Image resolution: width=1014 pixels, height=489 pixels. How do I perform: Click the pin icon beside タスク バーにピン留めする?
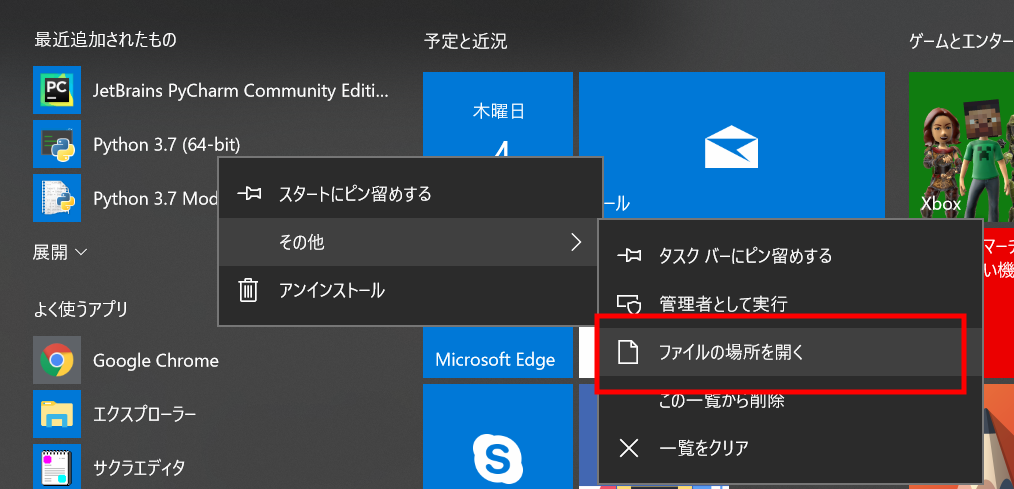tap(629, 255)
